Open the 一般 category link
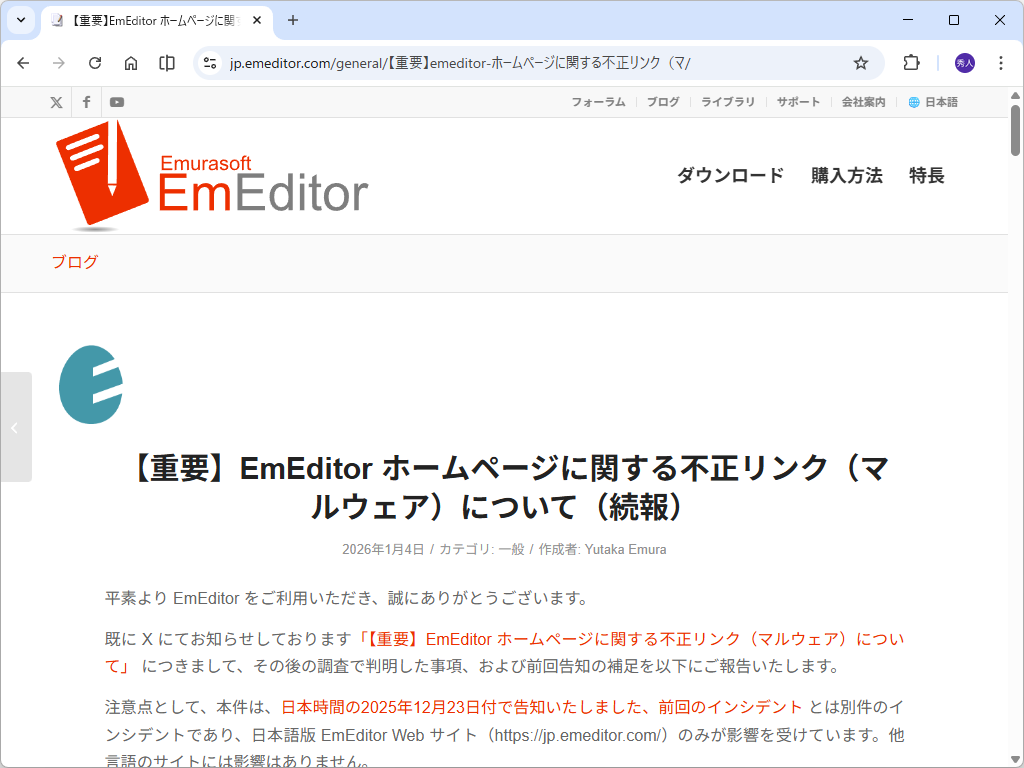Image resolution: width=1024 pixels, height=768 pixels. [x=511, y=549]
